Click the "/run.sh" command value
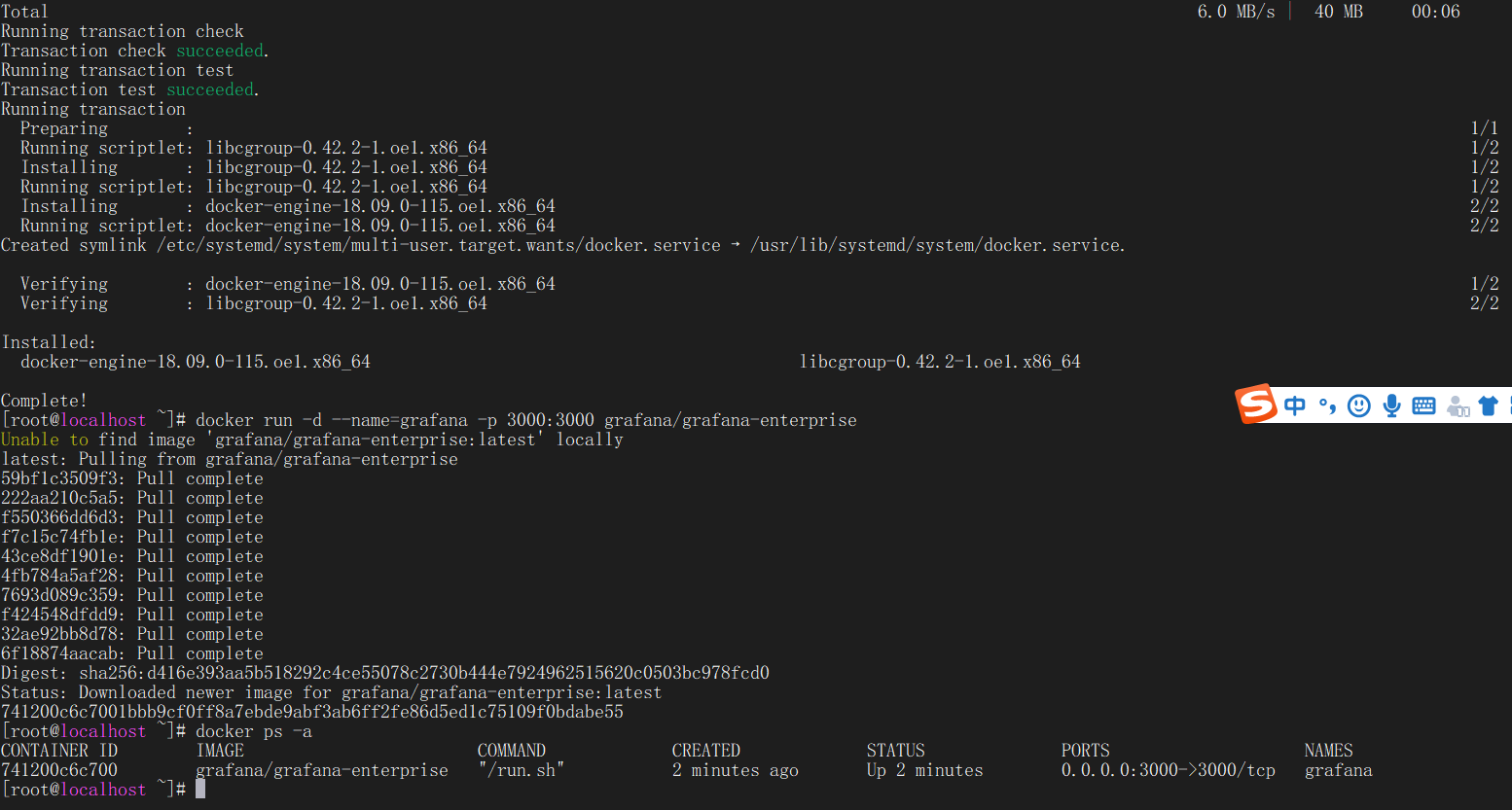Image resolution: width=1512 pixels, height=810 pixels. (x=521, y=770)
